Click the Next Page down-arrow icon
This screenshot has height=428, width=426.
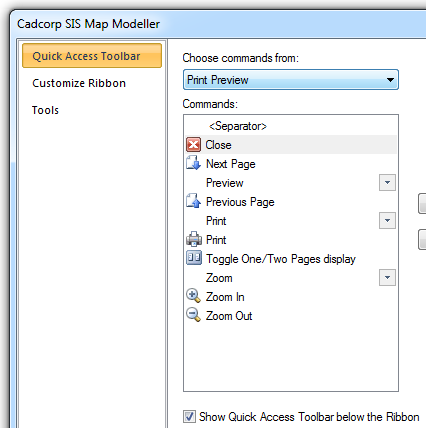[193, 163]
